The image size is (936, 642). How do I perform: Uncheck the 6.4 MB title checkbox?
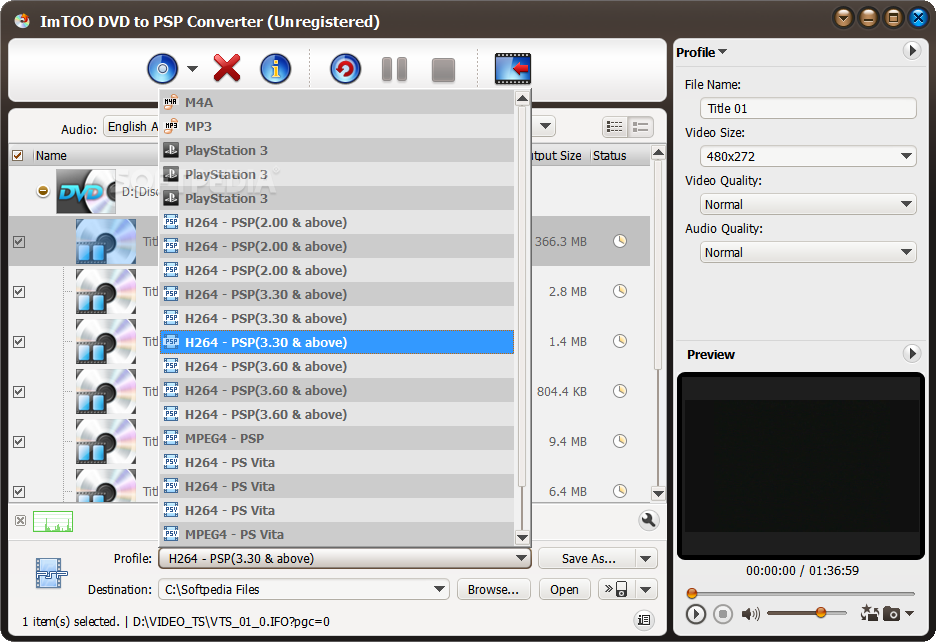19,492
